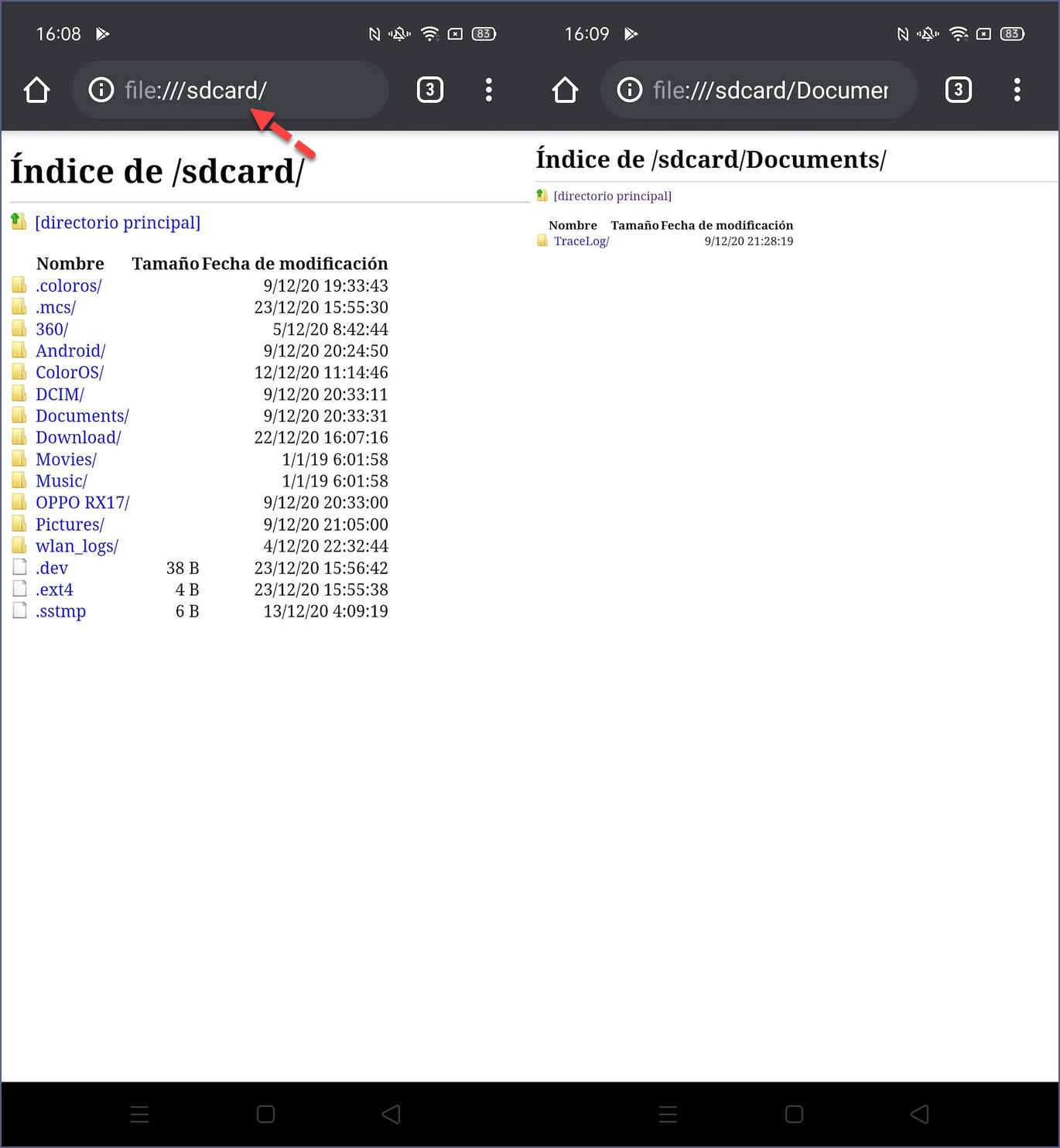Open tab switcher in right browser
Viewport: 1060px width, 1148px height.
(x=959, y=90)
